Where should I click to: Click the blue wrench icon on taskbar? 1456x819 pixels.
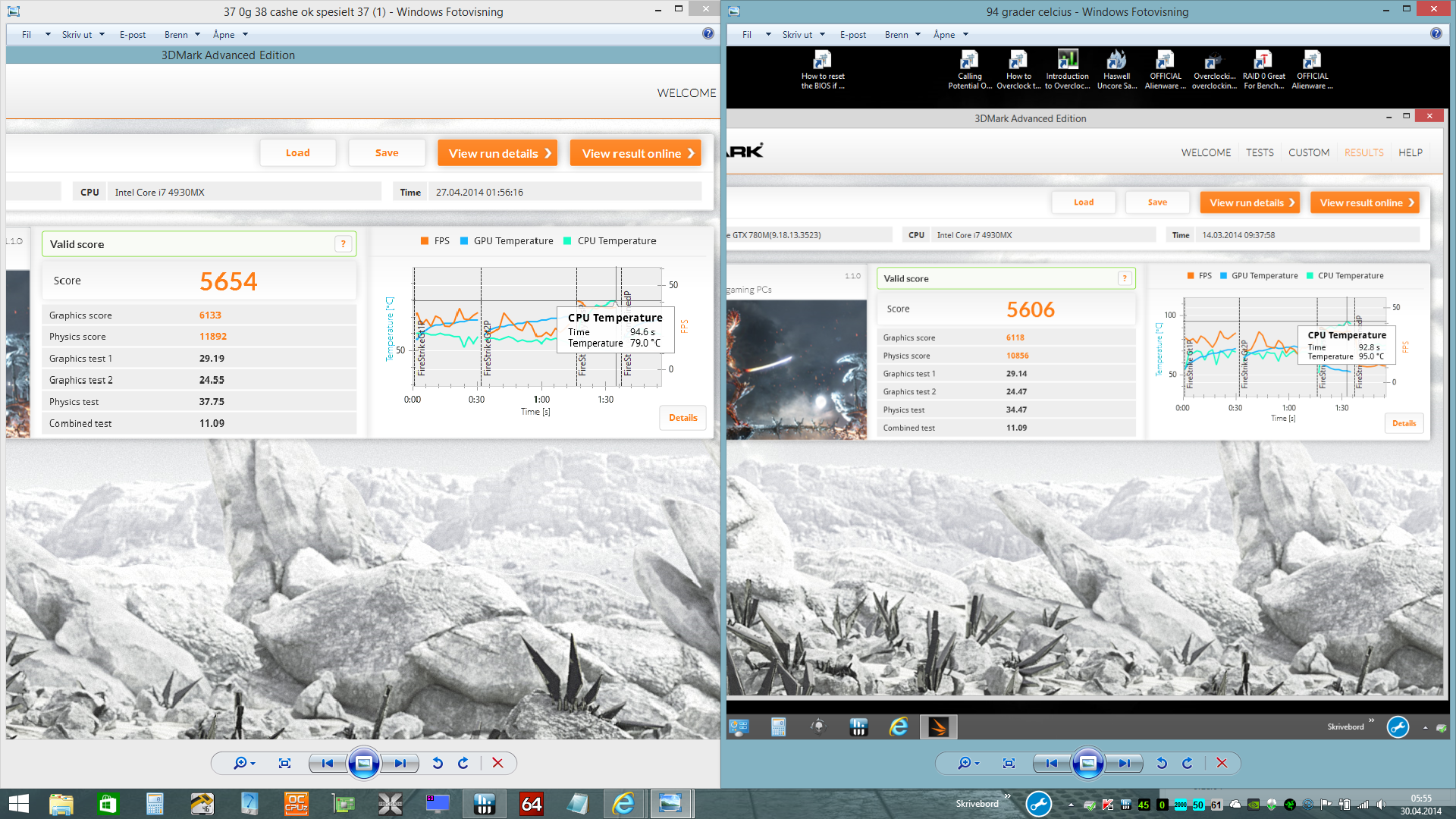click(1039, 804)
